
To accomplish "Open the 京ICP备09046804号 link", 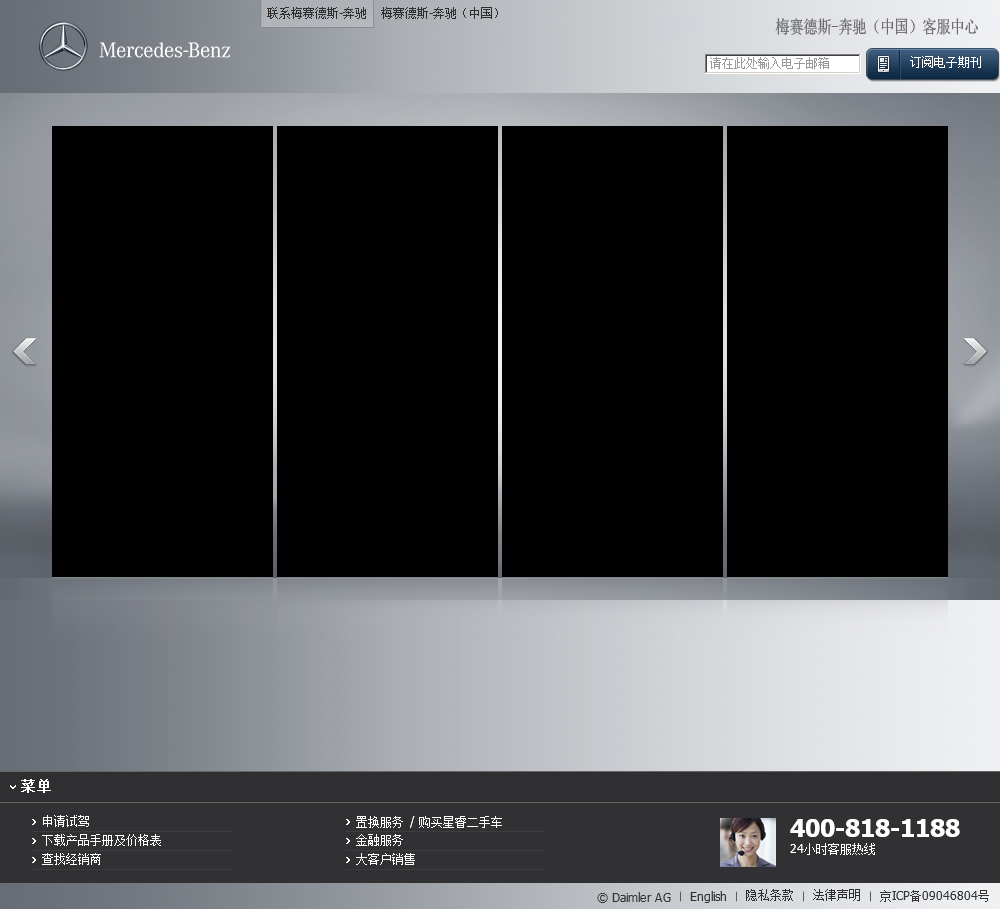I will pyautogui.click(x=934, y=896).
